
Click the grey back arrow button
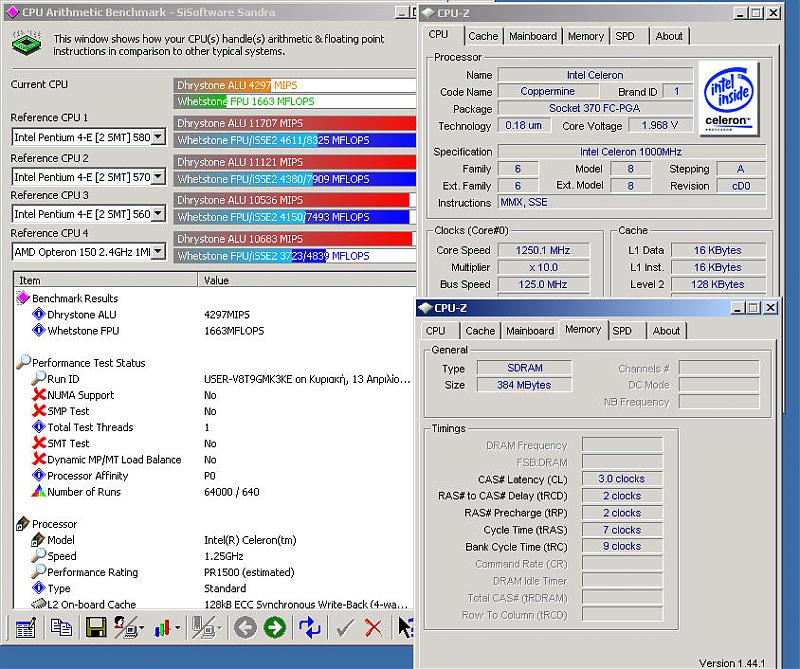245,628
